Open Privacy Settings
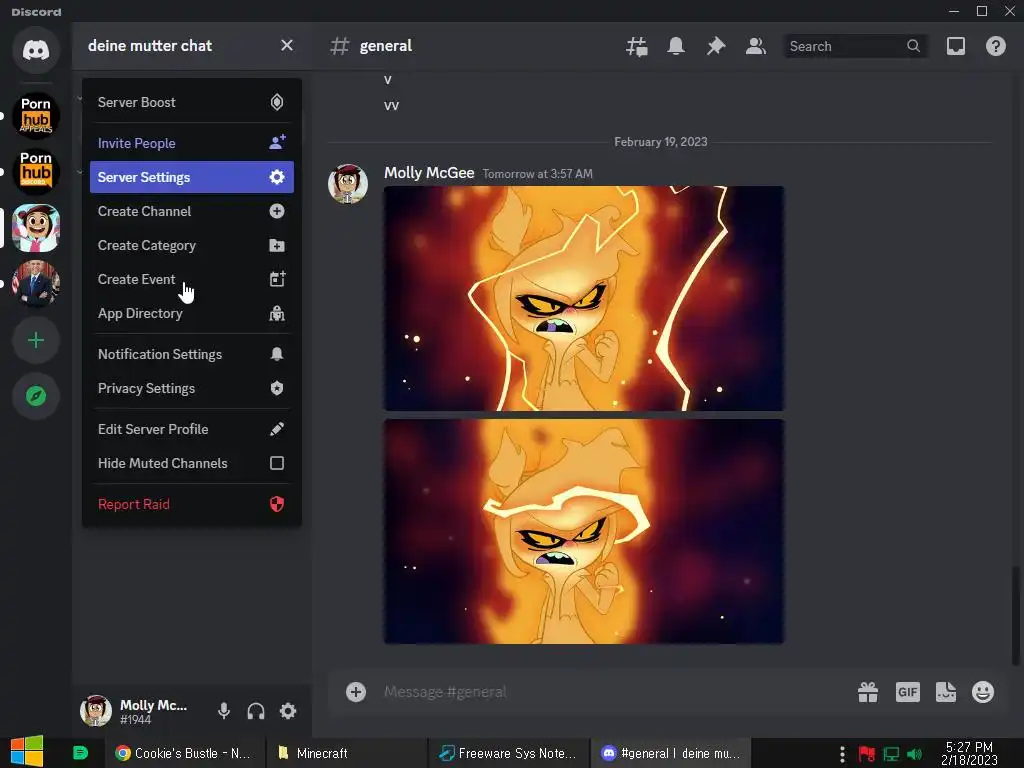 tap(191, 388)
